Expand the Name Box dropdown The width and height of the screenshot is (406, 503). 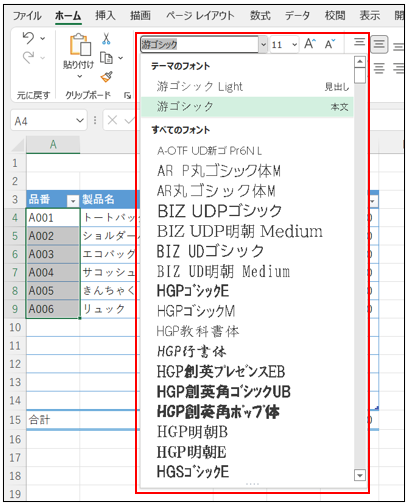80,120
